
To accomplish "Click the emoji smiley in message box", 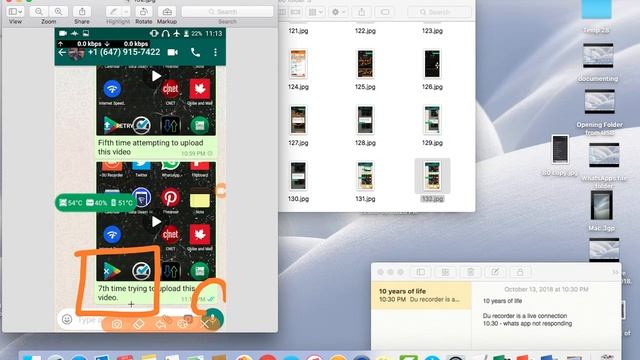I will click(67, 320).
